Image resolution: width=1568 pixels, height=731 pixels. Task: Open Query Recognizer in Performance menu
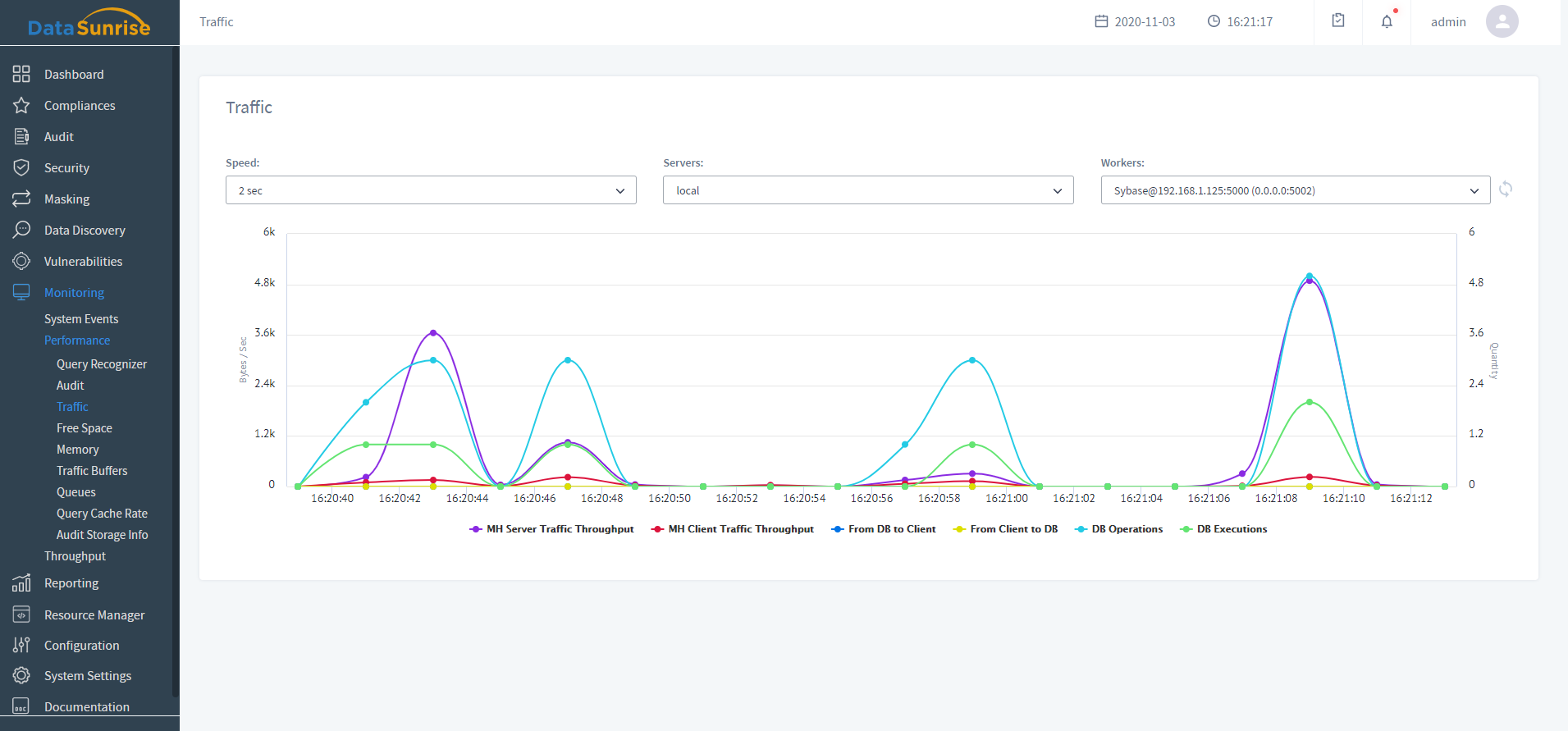pyautogui.click(x=102, y=364)
